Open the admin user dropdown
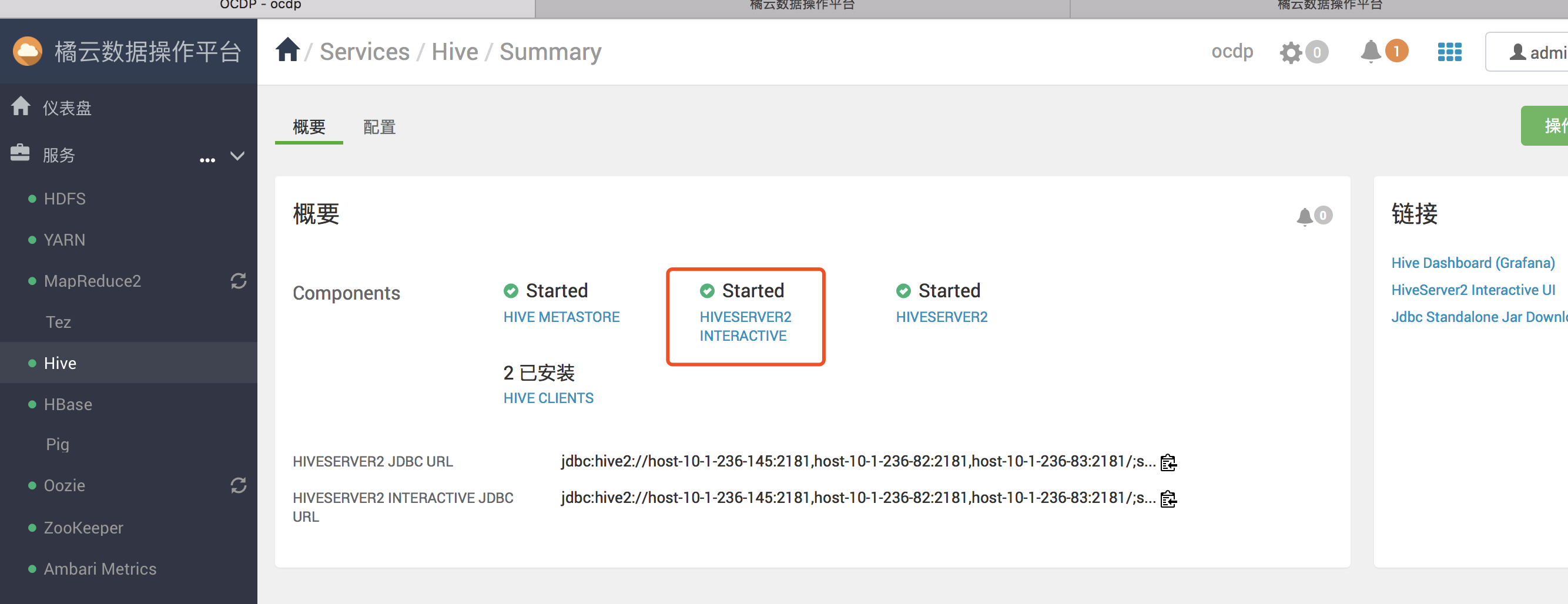 coord(1528,52)
